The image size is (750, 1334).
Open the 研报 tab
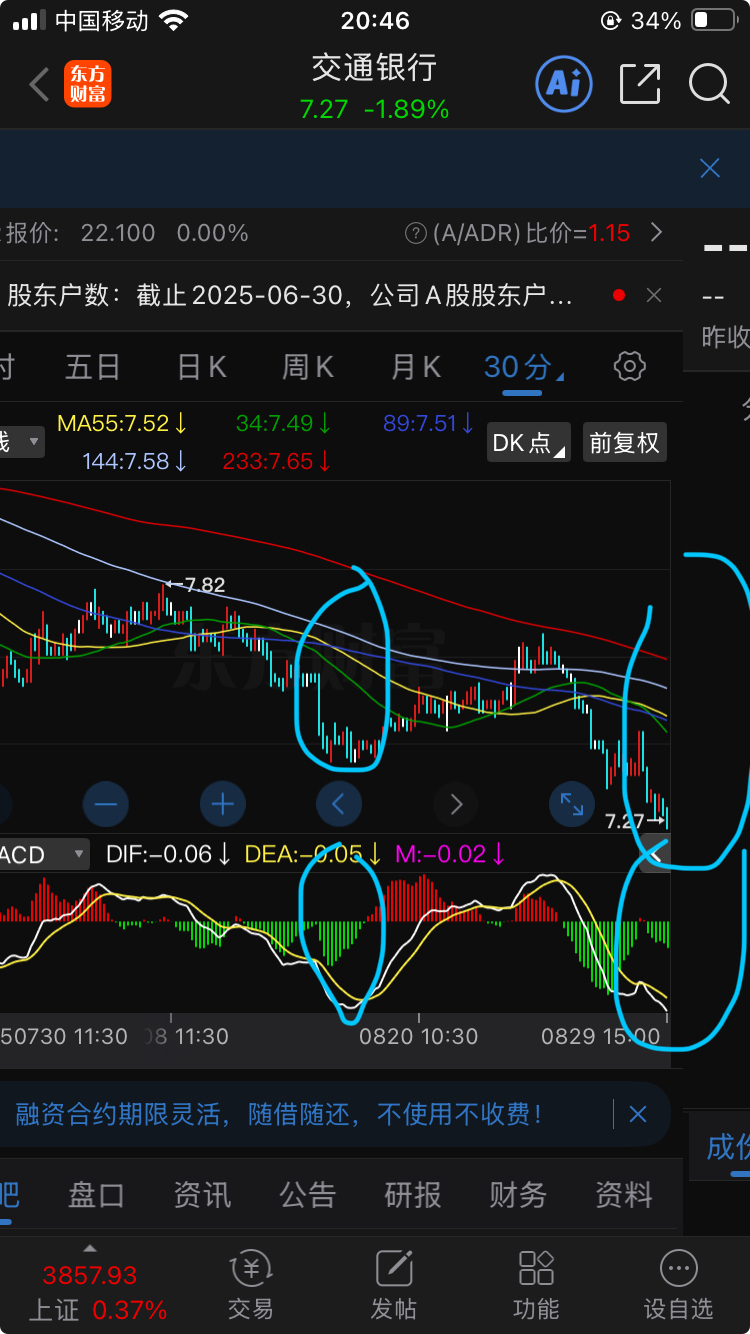coord(412,1195)
